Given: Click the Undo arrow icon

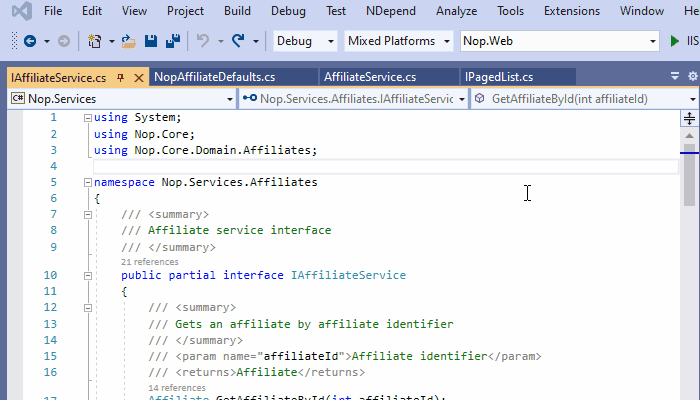Looking at the screenshot, I should 203,42.
